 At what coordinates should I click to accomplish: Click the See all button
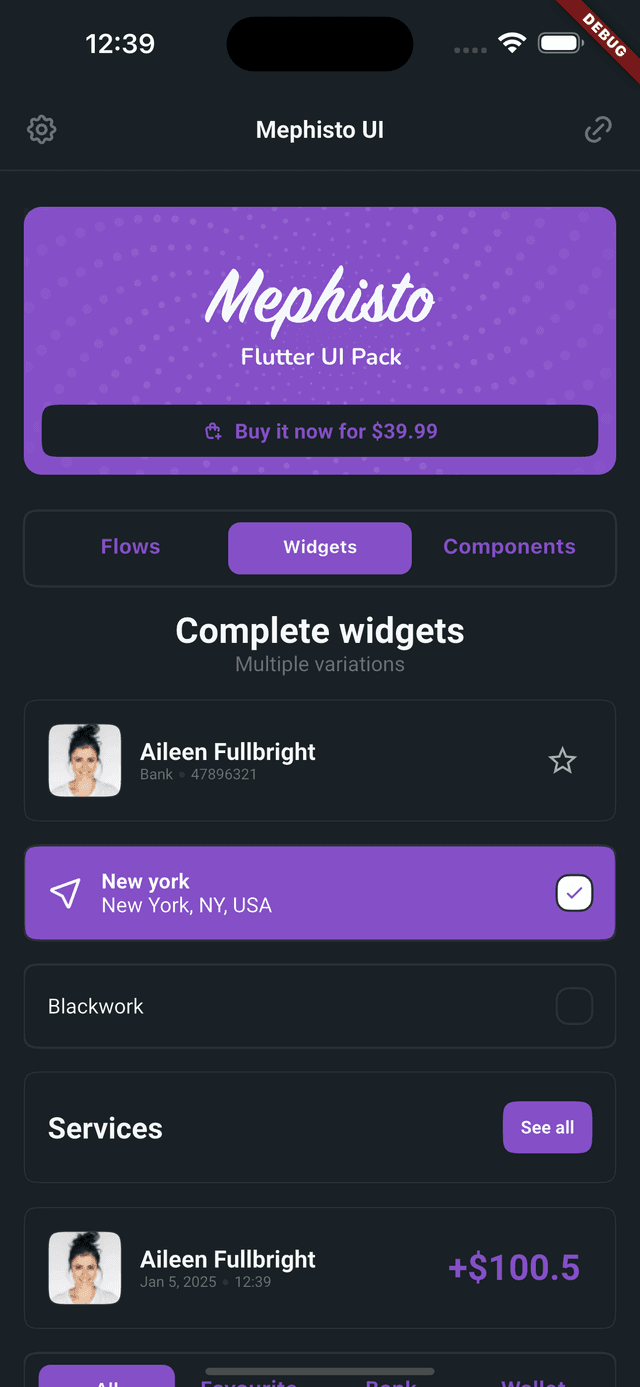click(x=547, y=1128)
